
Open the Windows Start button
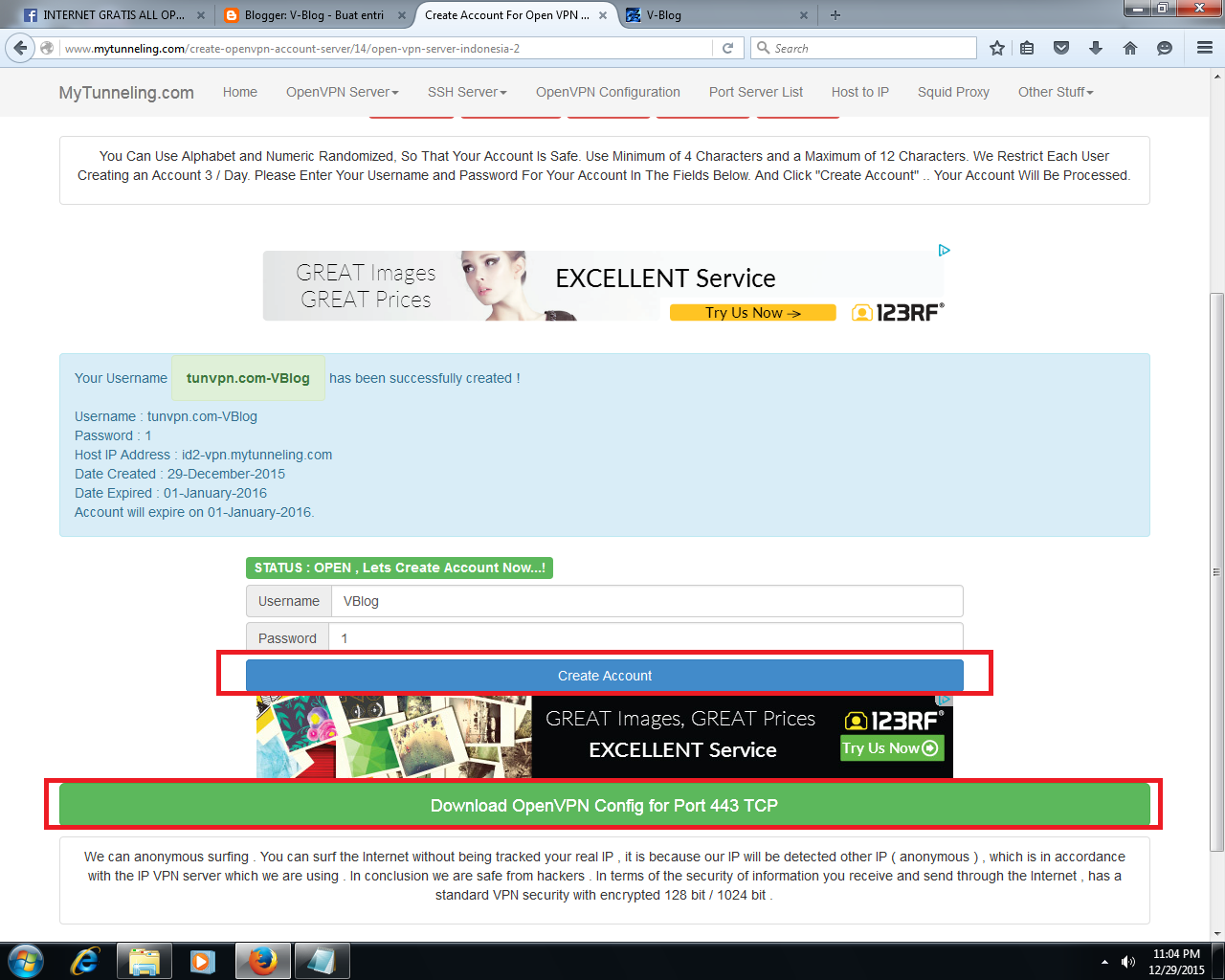pyautogui.click(x=26, y=961)
